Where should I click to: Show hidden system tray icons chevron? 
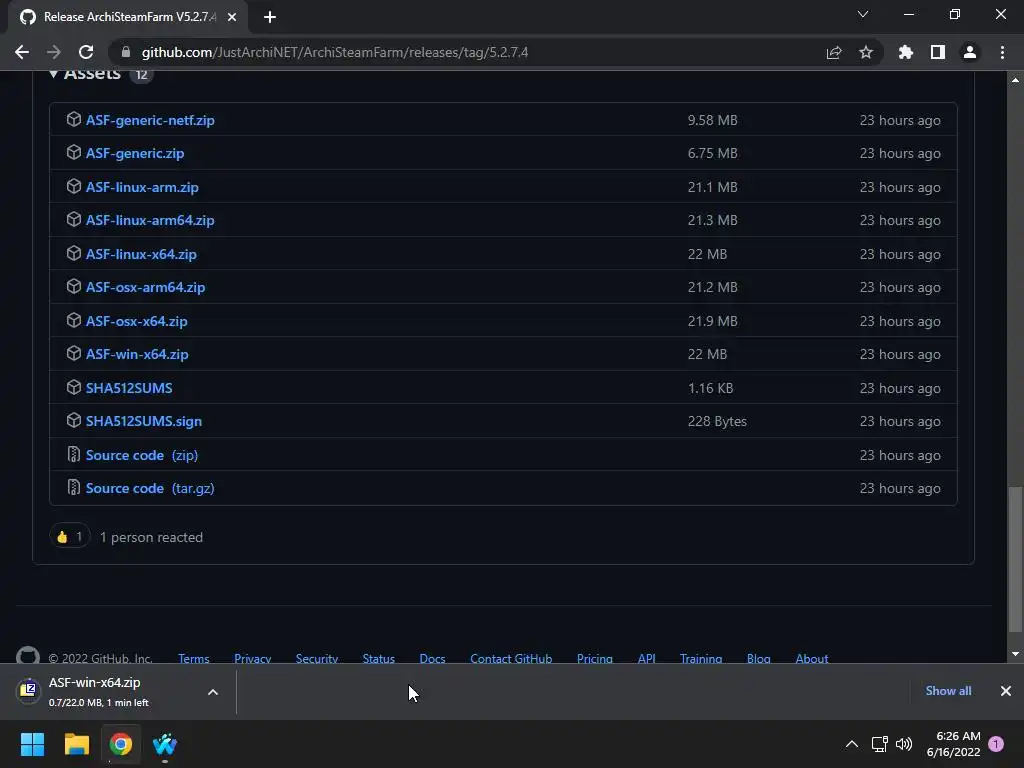tap(852, 744)
